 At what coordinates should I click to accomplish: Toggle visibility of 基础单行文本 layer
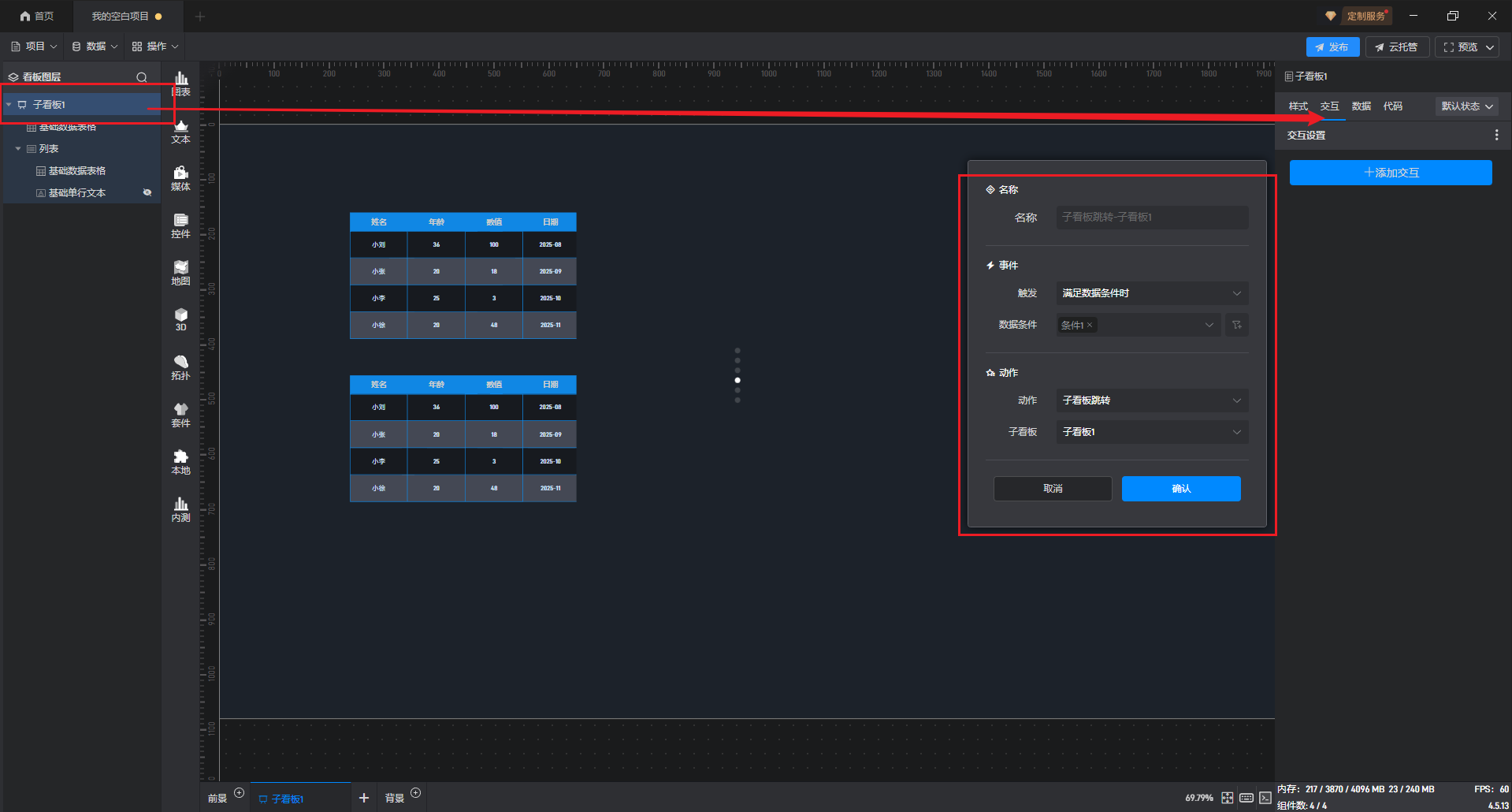coord(147,192)
